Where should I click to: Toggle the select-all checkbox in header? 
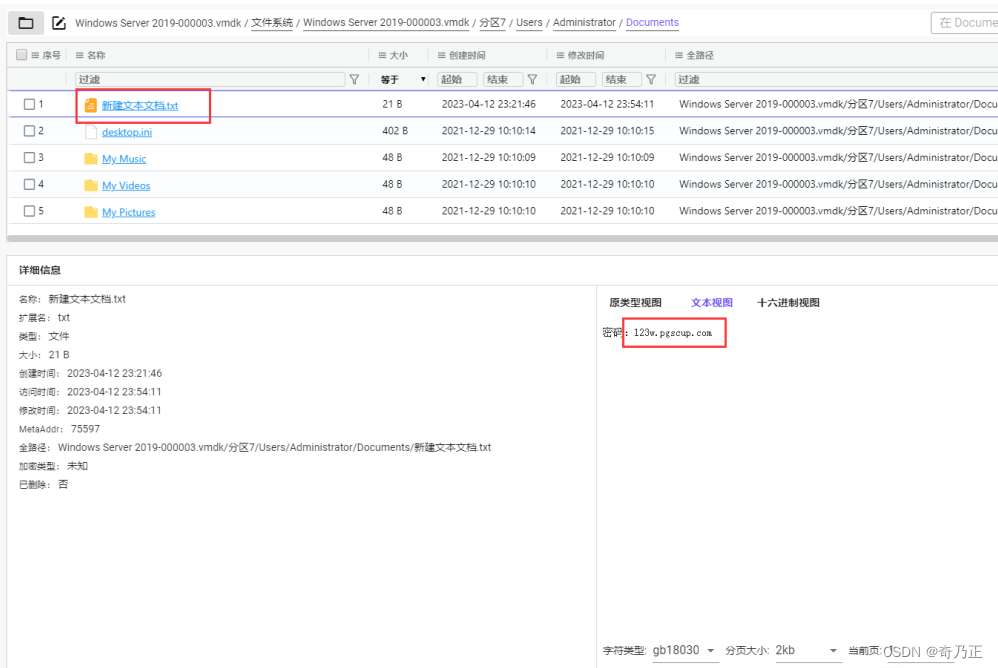click(x=22, y=55)
